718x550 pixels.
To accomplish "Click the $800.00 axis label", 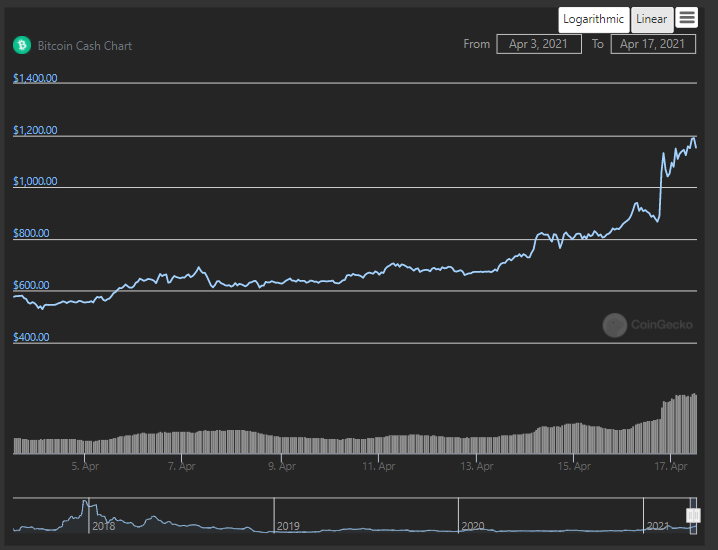I will [31, 233].
